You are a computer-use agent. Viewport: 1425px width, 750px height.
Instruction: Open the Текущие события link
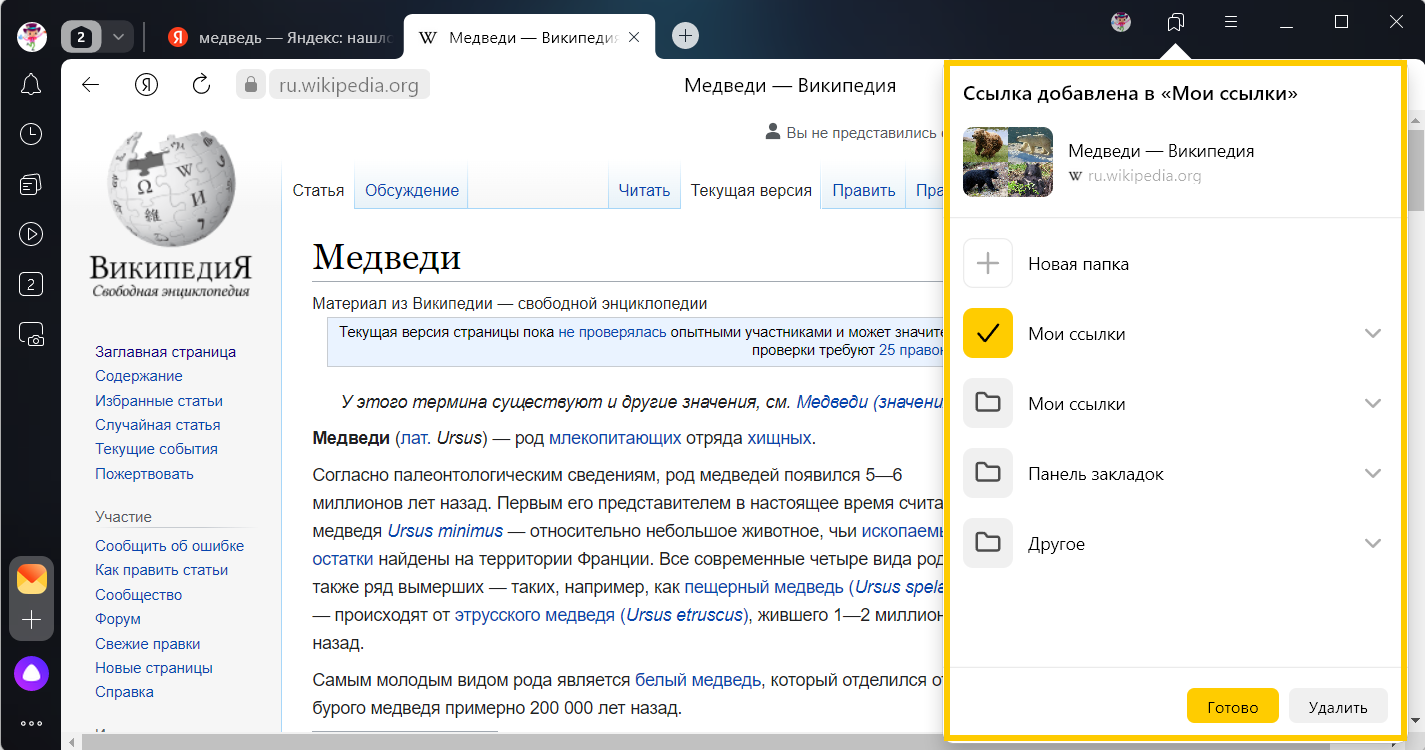(156, 449)
